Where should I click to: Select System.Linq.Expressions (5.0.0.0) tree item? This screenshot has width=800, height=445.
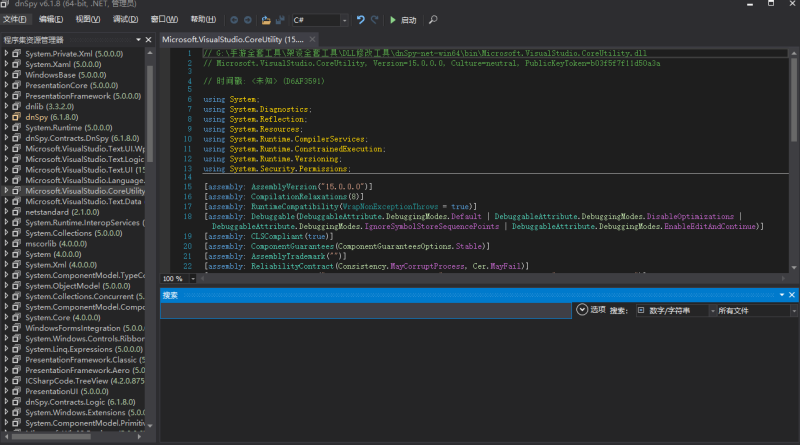pyautogui.click(x=84, y=349)
